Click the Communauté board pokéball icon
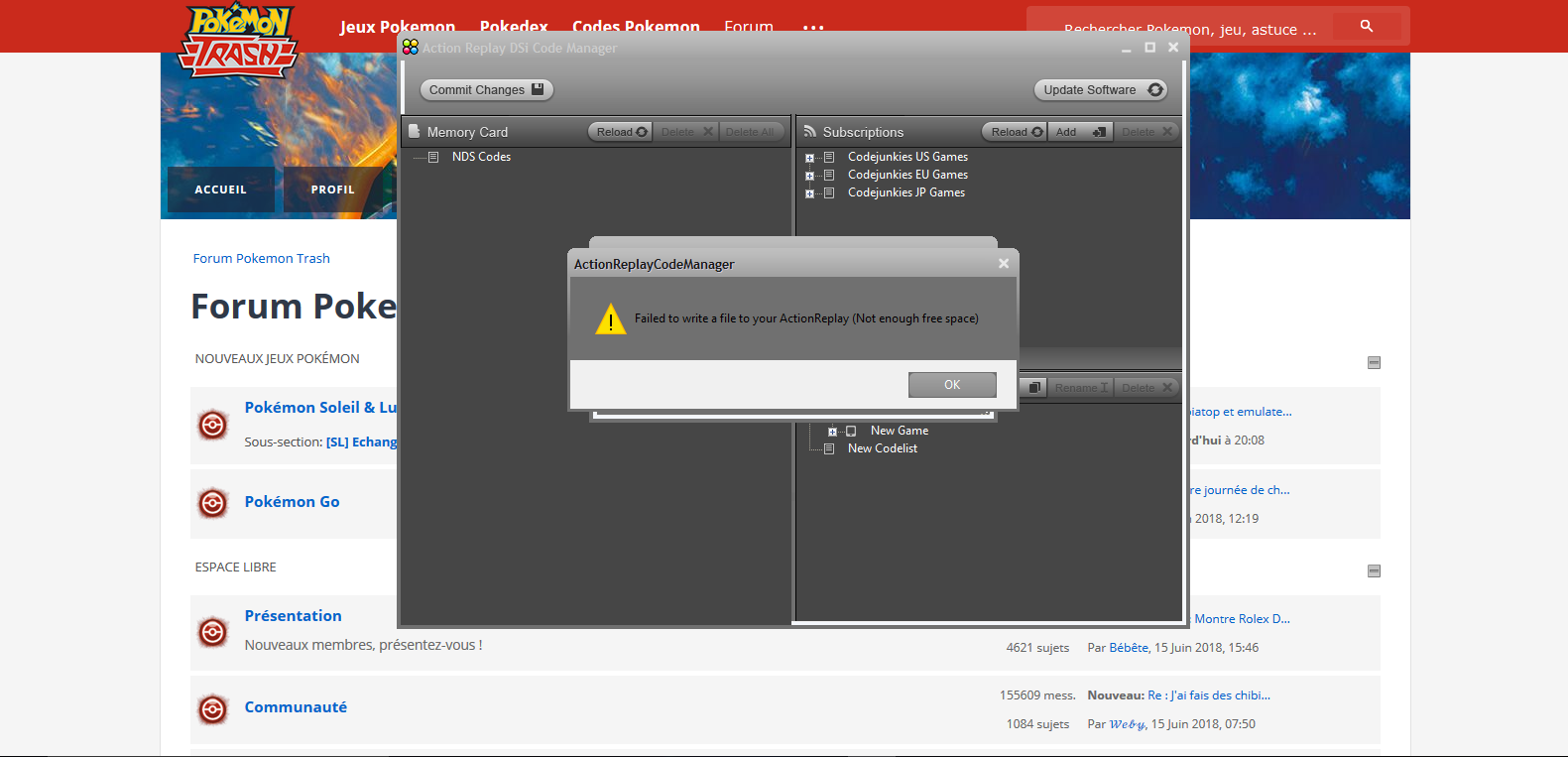This screenshot has width=1568, height=757. point(213,709)
